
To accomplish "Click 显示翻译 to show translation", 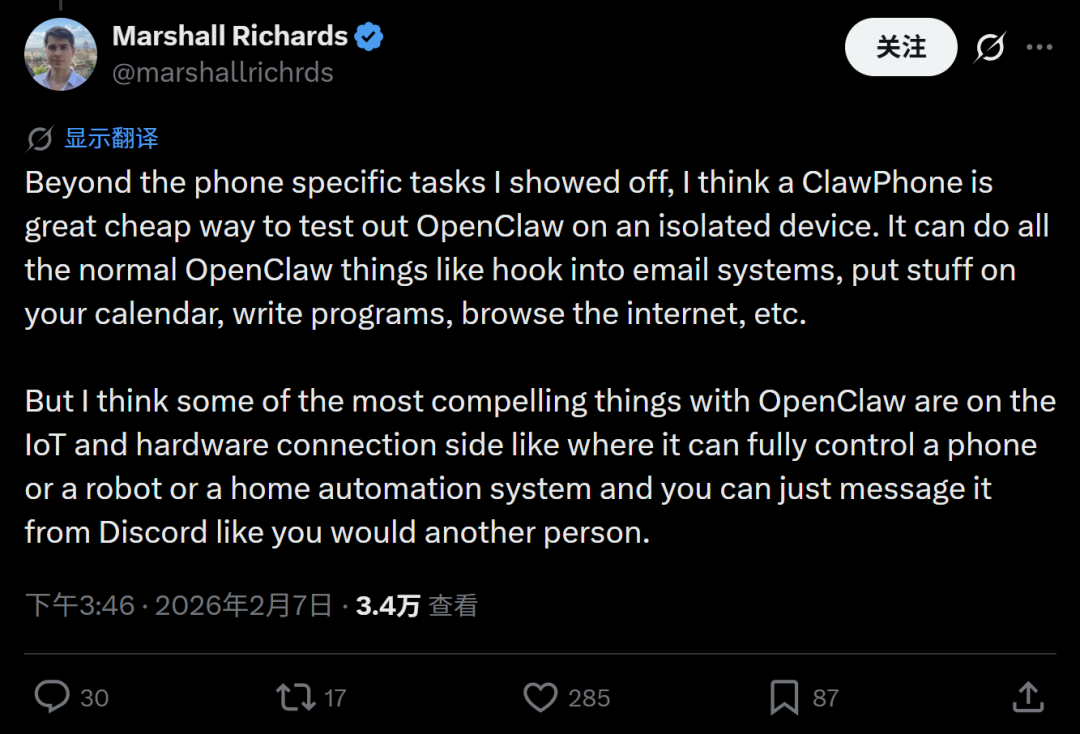I will tap(111, 139).
